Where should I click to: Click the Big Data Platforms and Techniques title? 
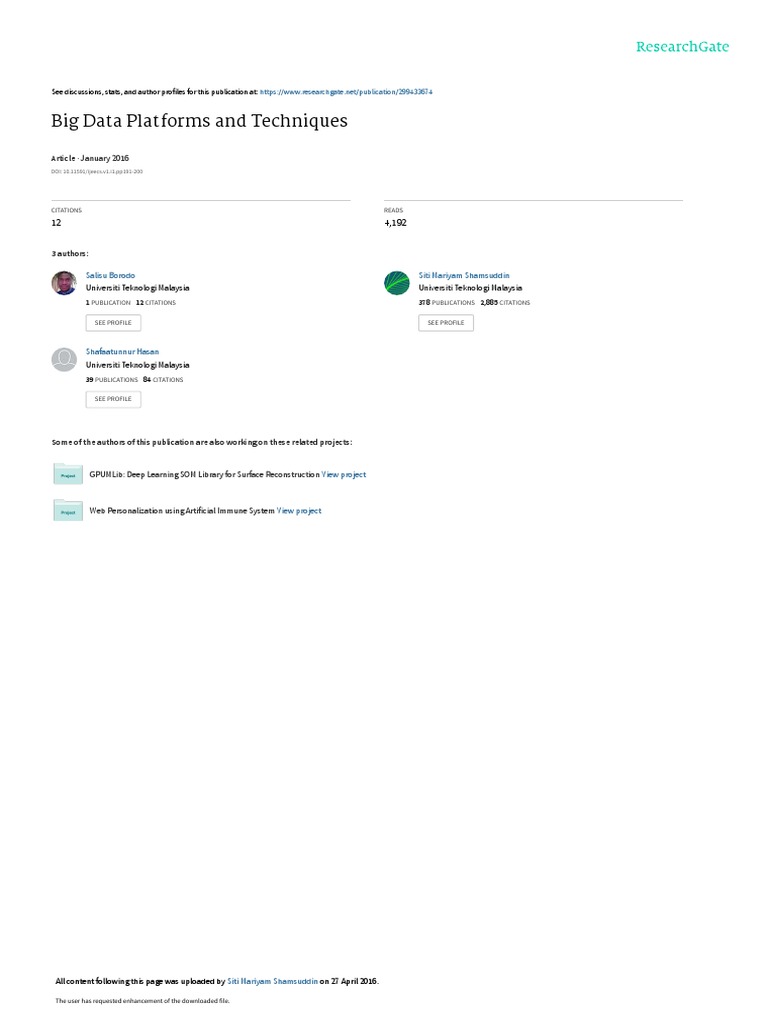click(x=199, y=121)
